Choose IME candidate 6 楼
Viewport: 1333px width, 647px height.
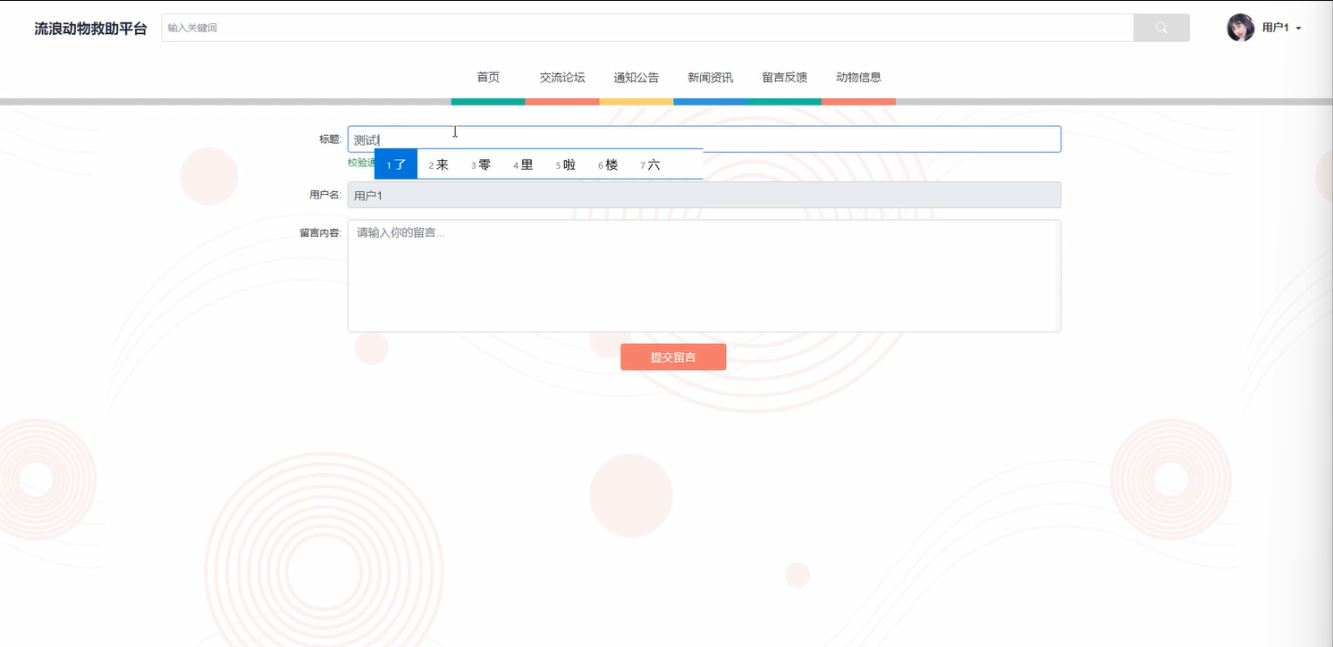(x=608, y=165)
